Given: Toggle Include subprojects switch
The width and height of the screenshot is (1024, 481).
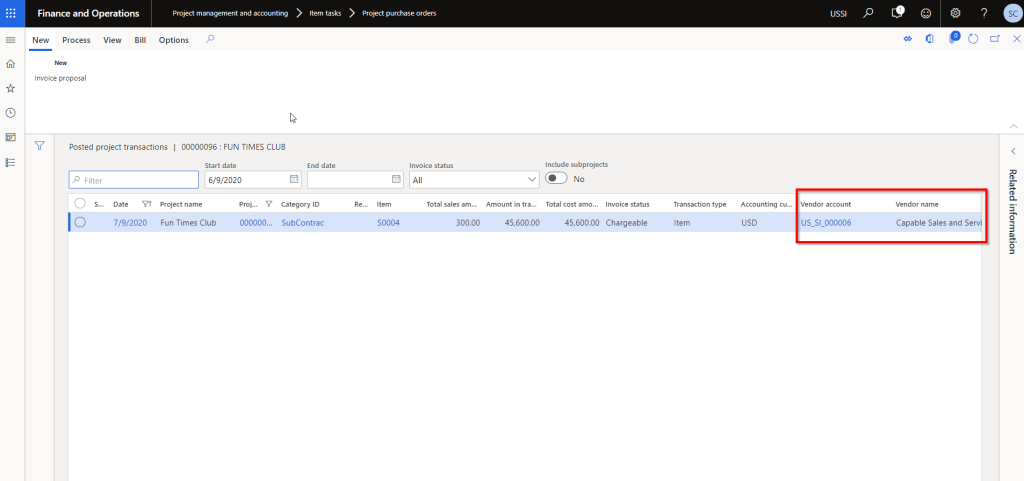Looking at the screenshot, I should click(556, 179).
